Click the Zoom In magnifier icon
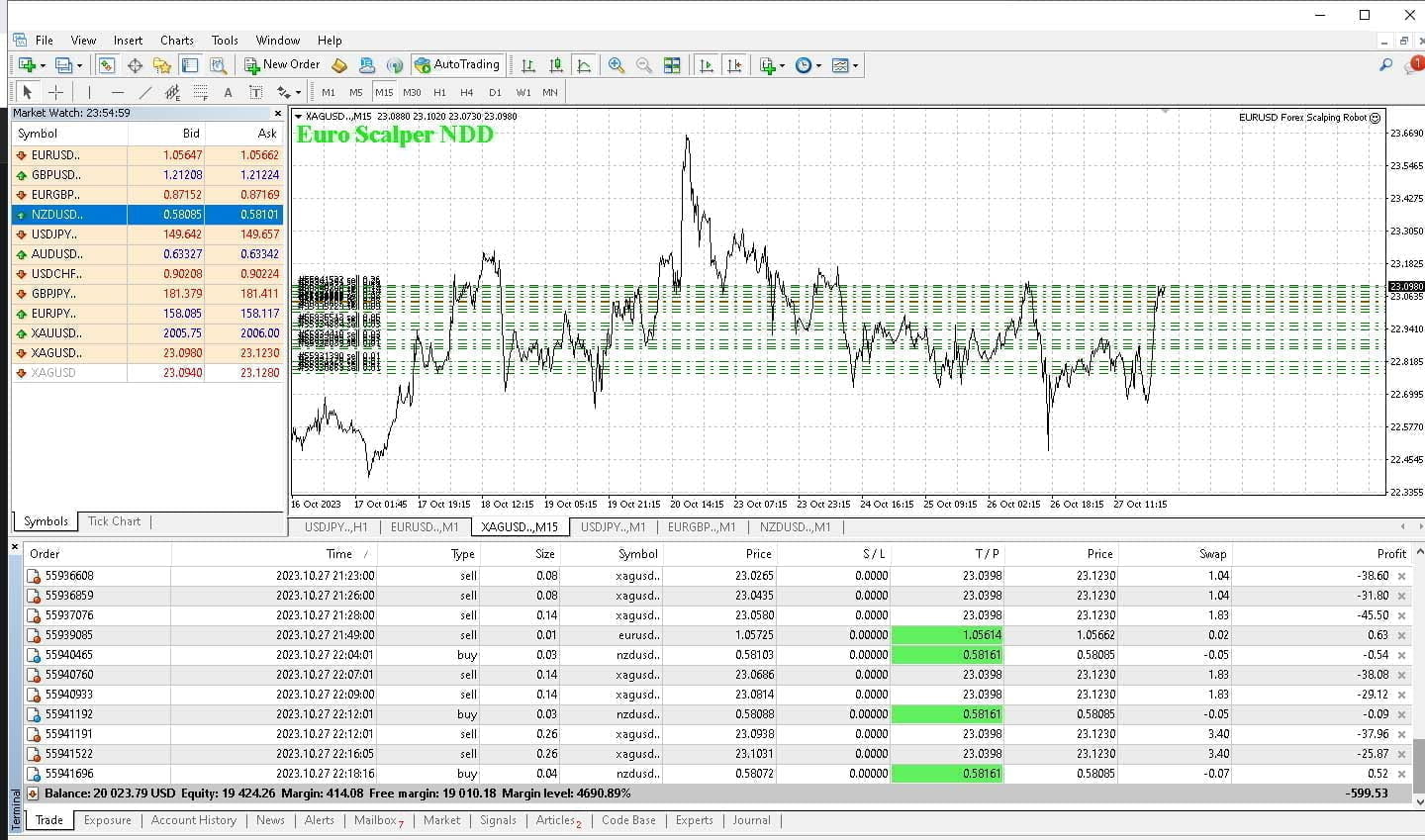The image size is (1425, 840). tap(617, 65)
